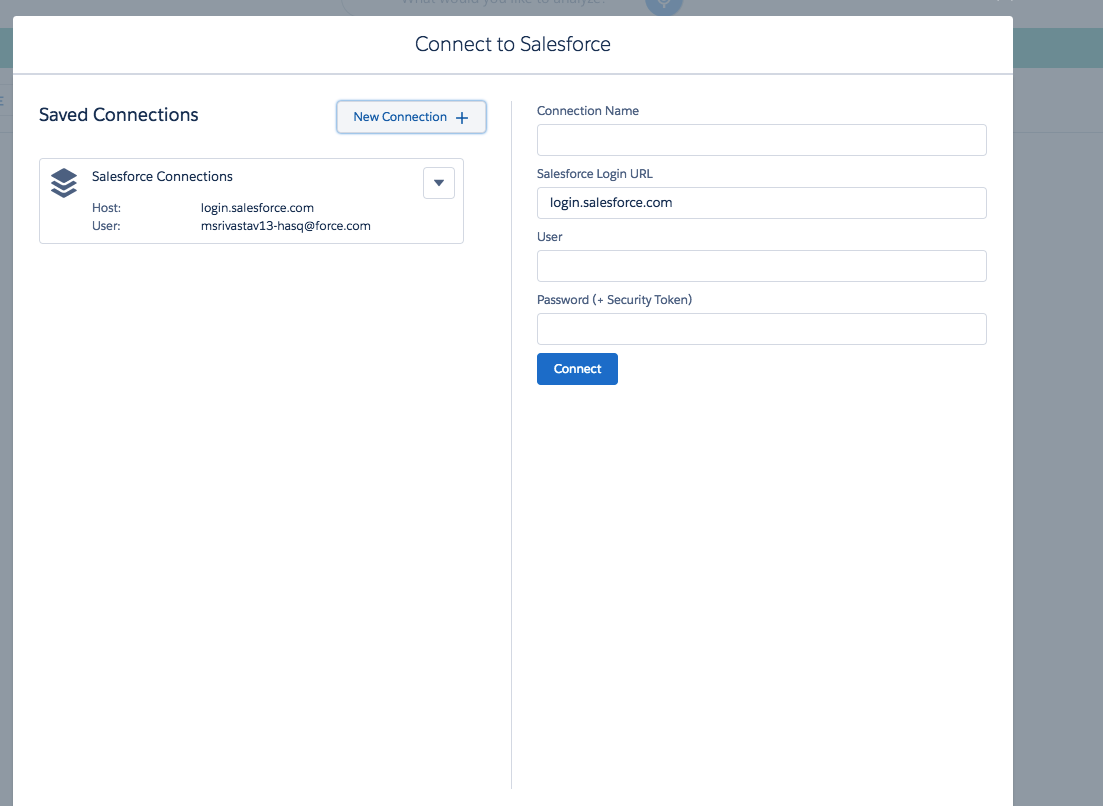This screenshot has width=1103, height=806.
Task: Click the Salesforce Login URL field
Action: pyautogui.click(x=761, y=203)
